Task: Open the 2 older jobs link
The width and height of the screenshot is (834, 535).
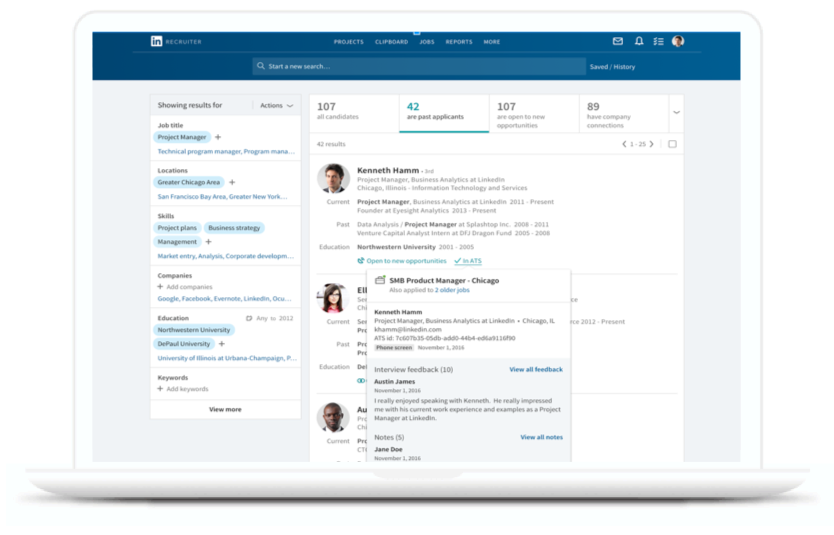Action: [452, 290]
